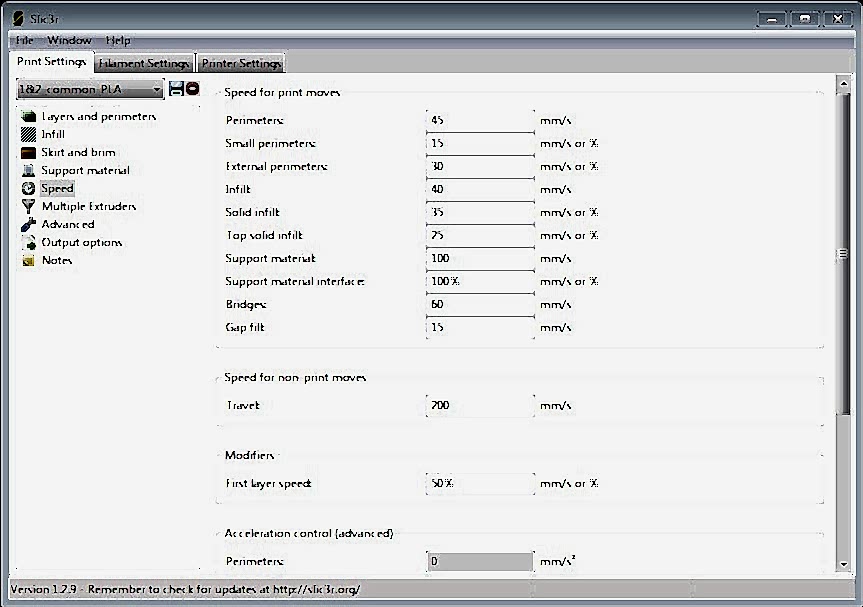Screen dimensions: 863x607
Task: Open Output options section
Action: [x=81, y=242]
